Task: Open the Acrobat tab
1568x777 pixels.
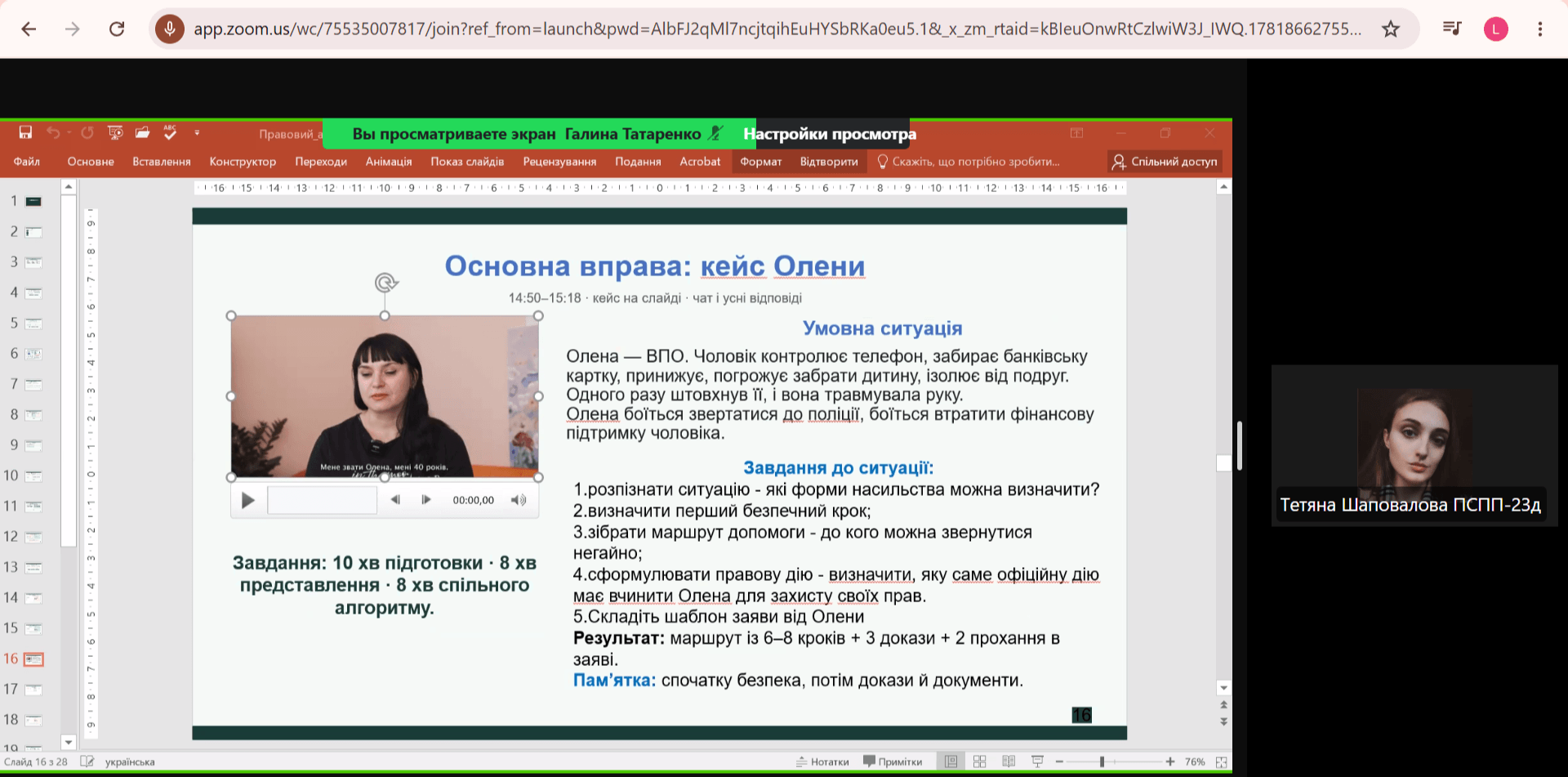Action: tap(700, 162)
